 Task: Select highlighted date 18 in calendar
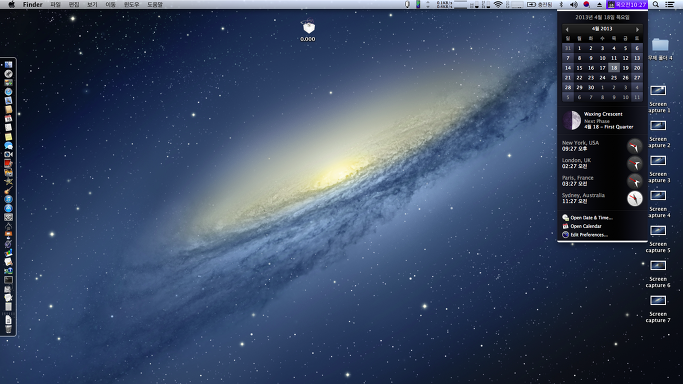tap(614, 67)
